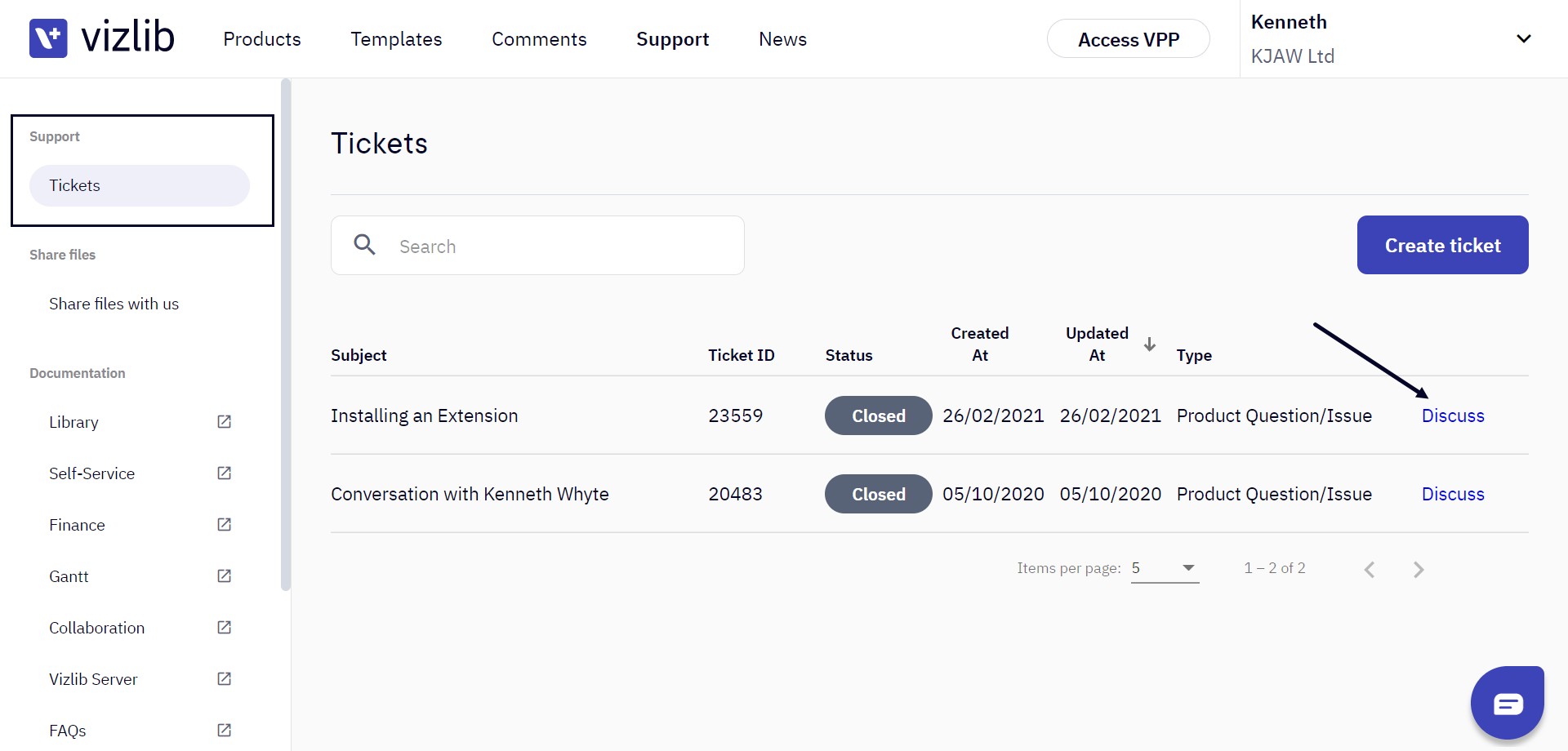Click the Conversation with Kenneth Whyte subject

(470, 494)
